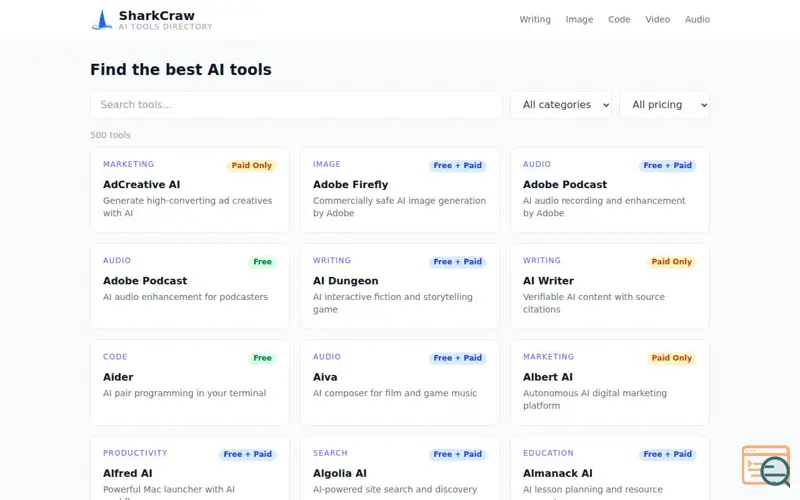Viewport: 800px width, 500px height.
Task: Click the SEARCH label on Algolia AI card
Action: pyautogui.click(x=330, y=453)
